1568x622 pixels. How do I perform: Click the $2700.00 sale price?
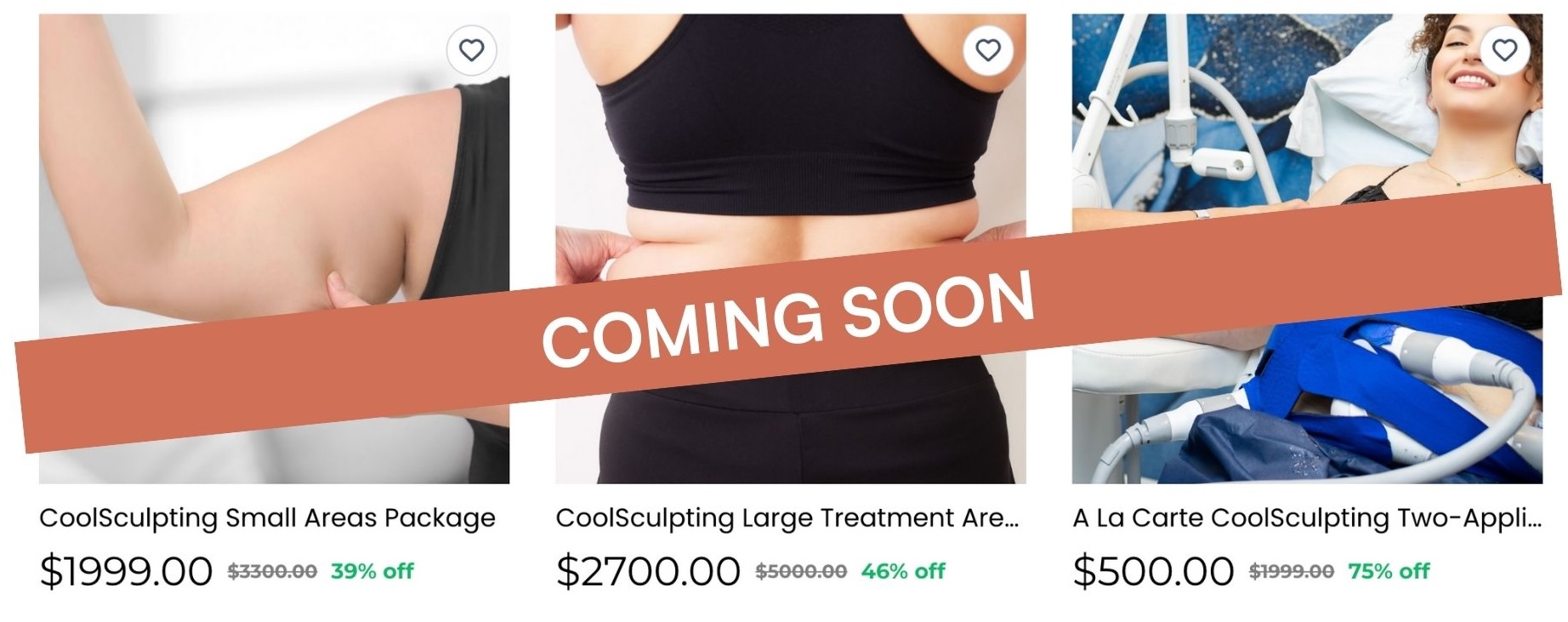[x=648, y=571]
